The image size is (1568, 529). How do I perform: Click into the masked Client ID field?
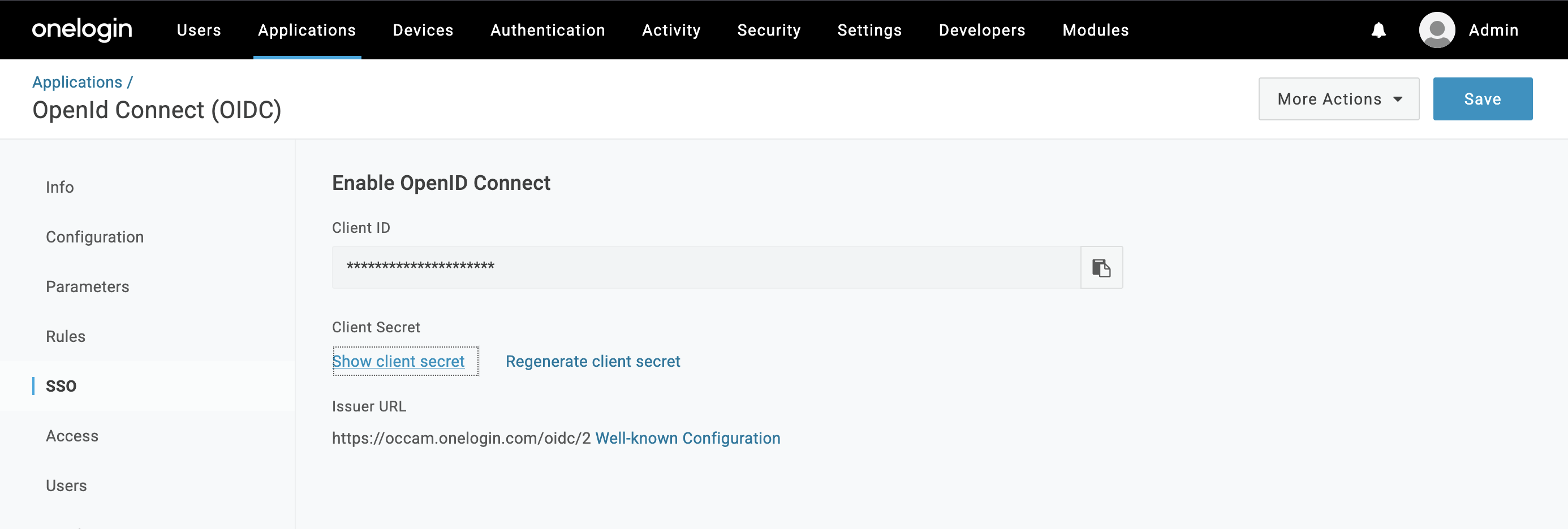pos(706,267)
